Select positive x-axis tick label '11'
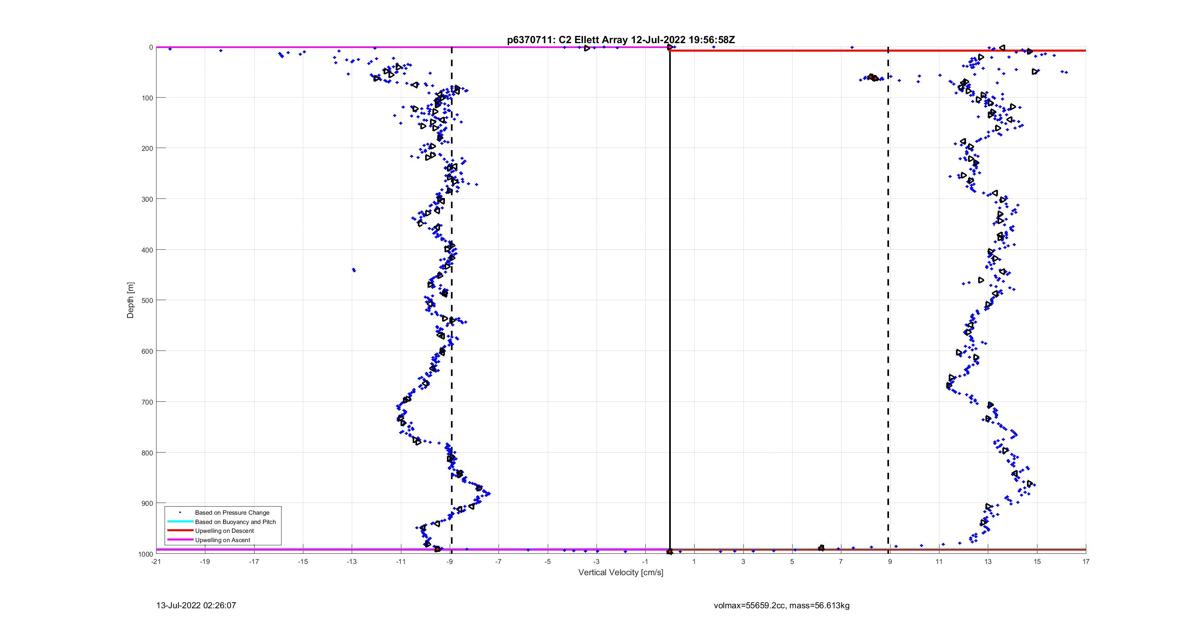 pyautogui.click(x=939, y=561)
